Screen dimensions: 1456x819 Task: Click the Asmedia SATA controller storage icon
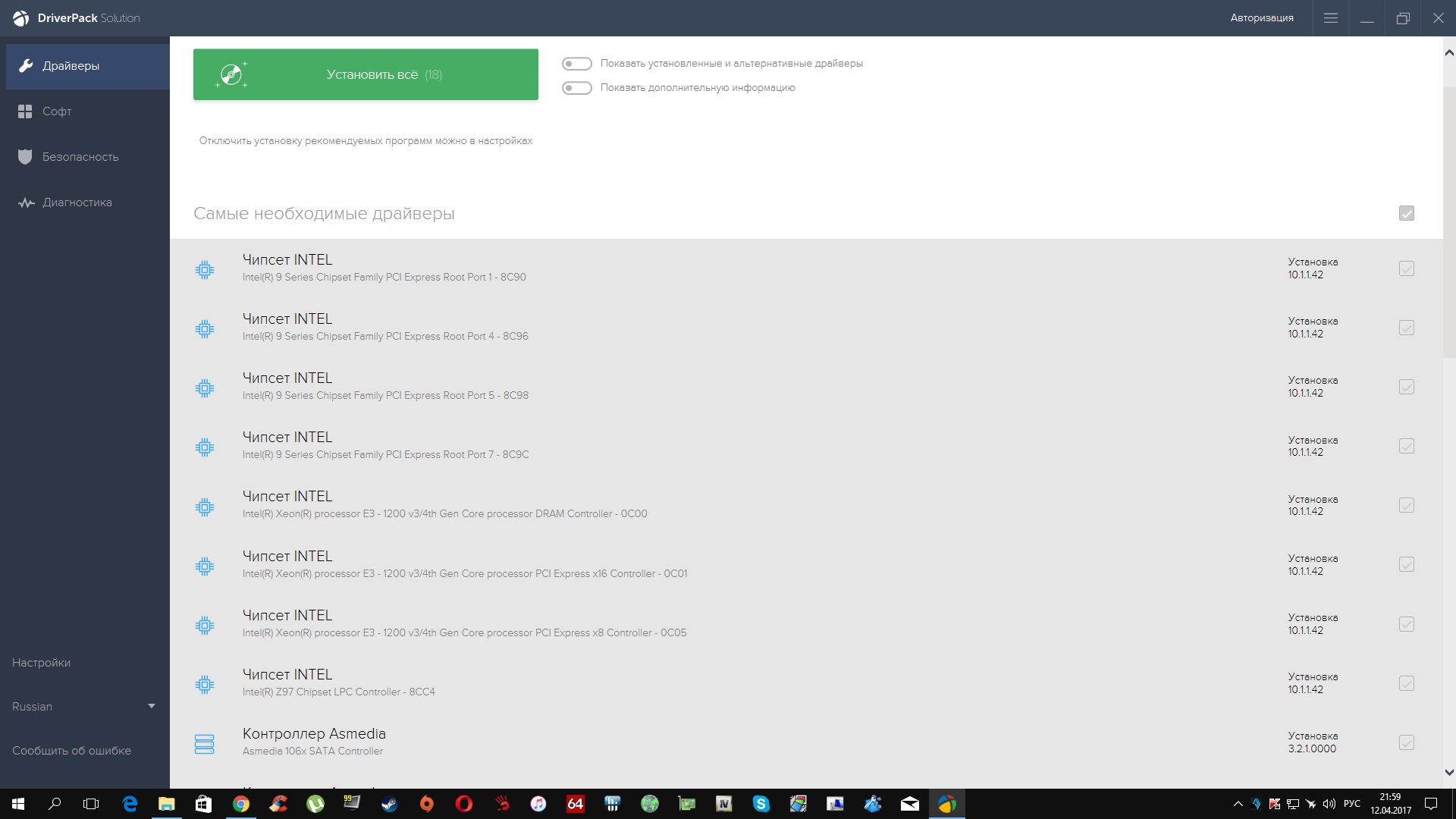(205, 743)
